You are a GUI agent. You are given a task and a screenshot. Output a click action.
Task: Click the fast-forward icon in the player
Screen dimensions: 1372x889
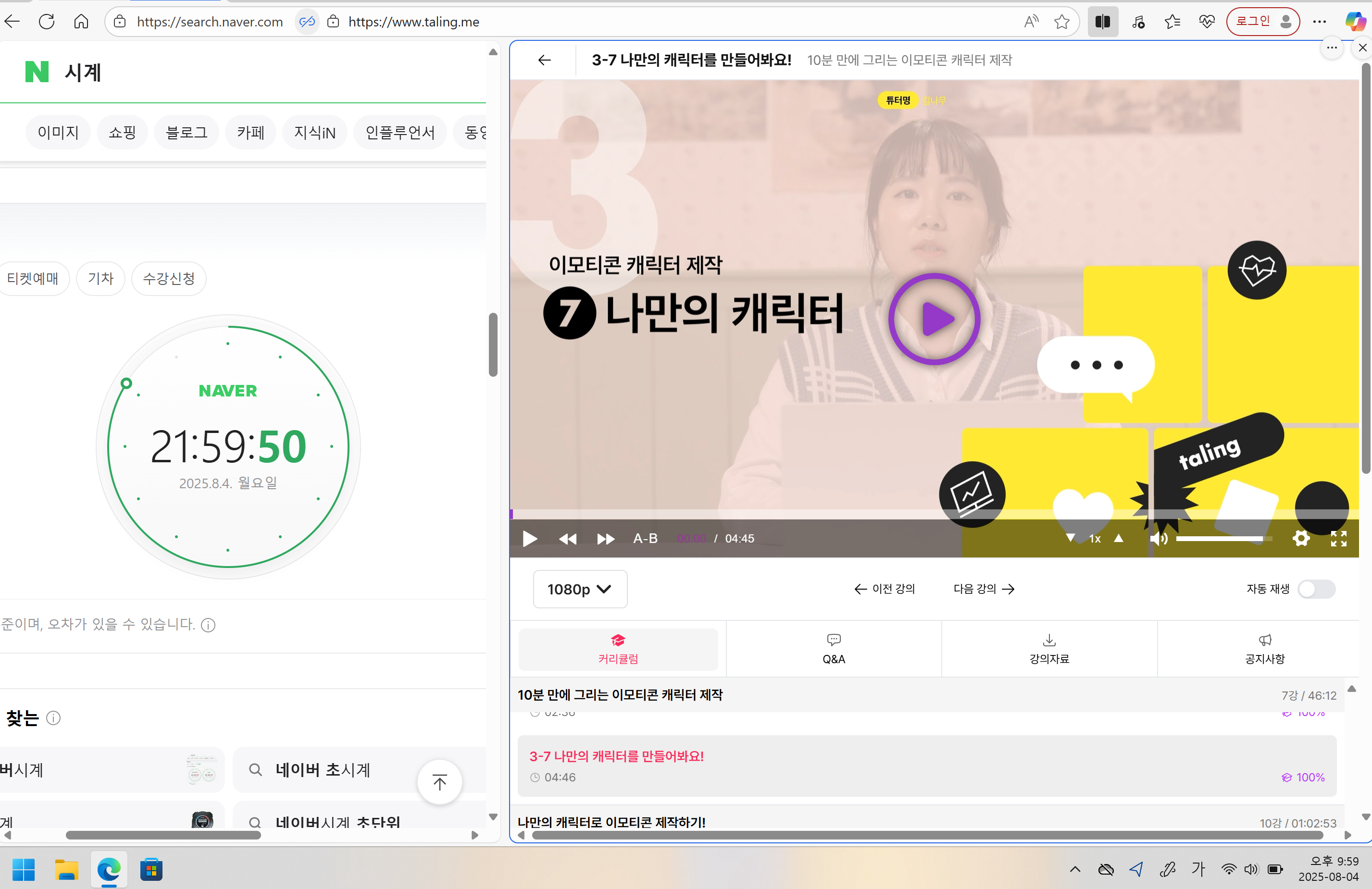click(606, 539)
